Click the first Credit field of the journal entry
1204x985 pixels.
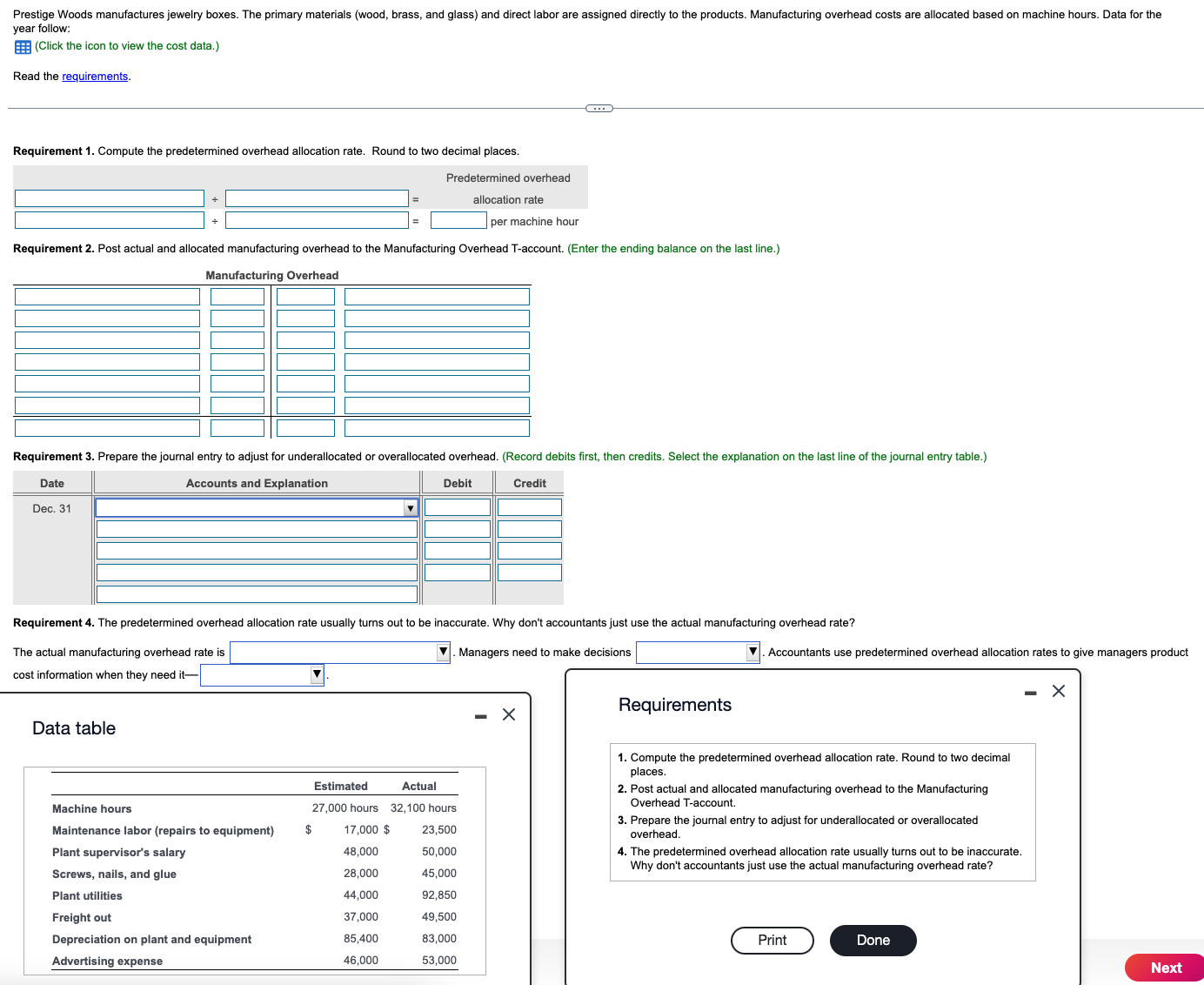[x=529, y=506]
